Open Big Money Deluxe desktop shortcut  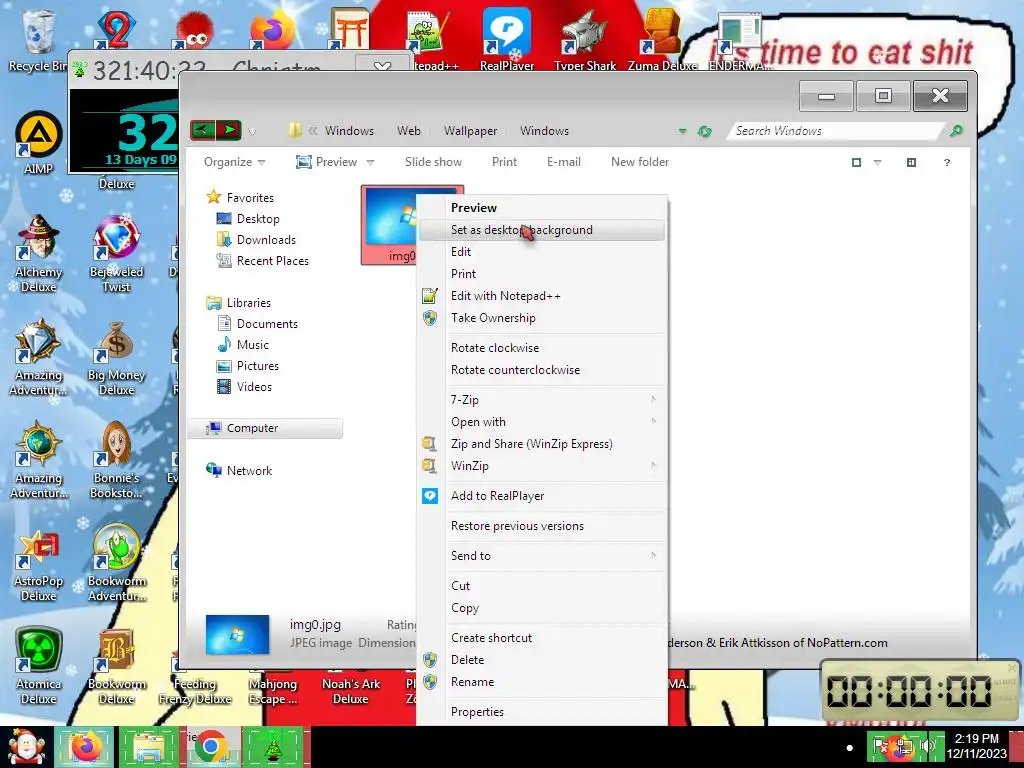[x=116, y=358]
